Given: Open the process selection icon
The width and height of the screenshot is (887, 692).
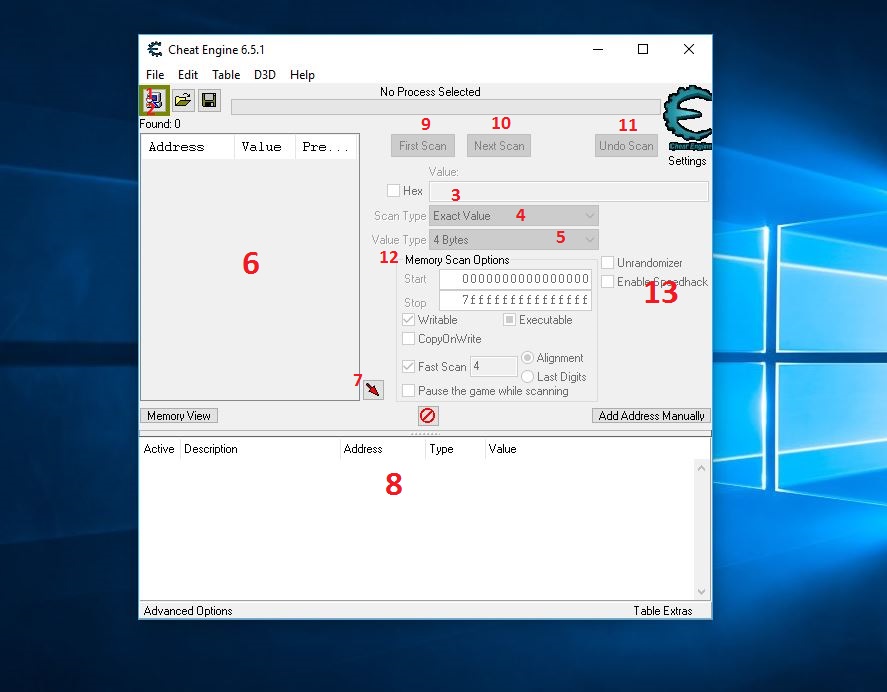Looking at the screenshot, I should click(154, 101).
